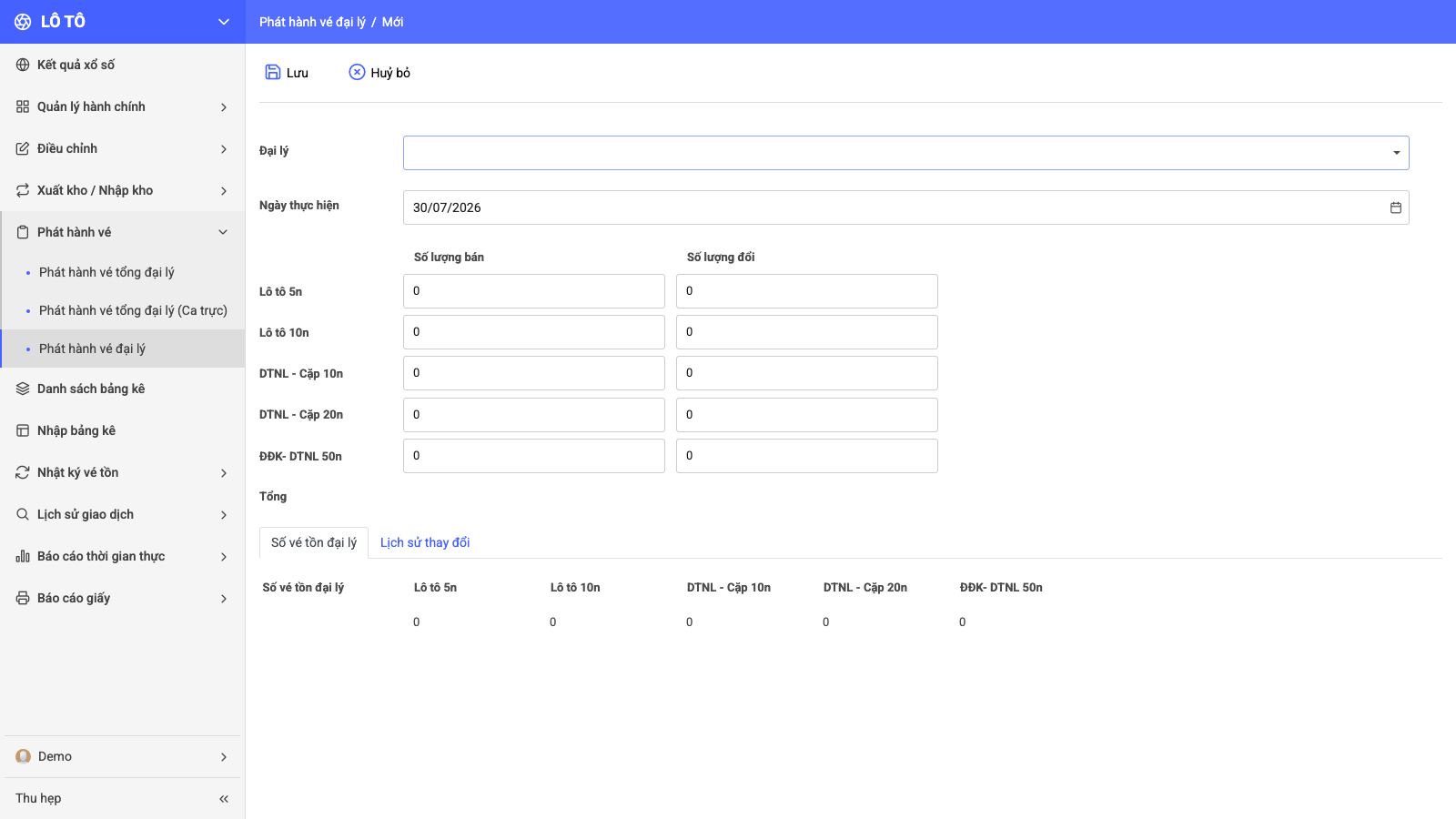Click ĐĐK- DTNL 50n header in stock table

[1001, 588]
